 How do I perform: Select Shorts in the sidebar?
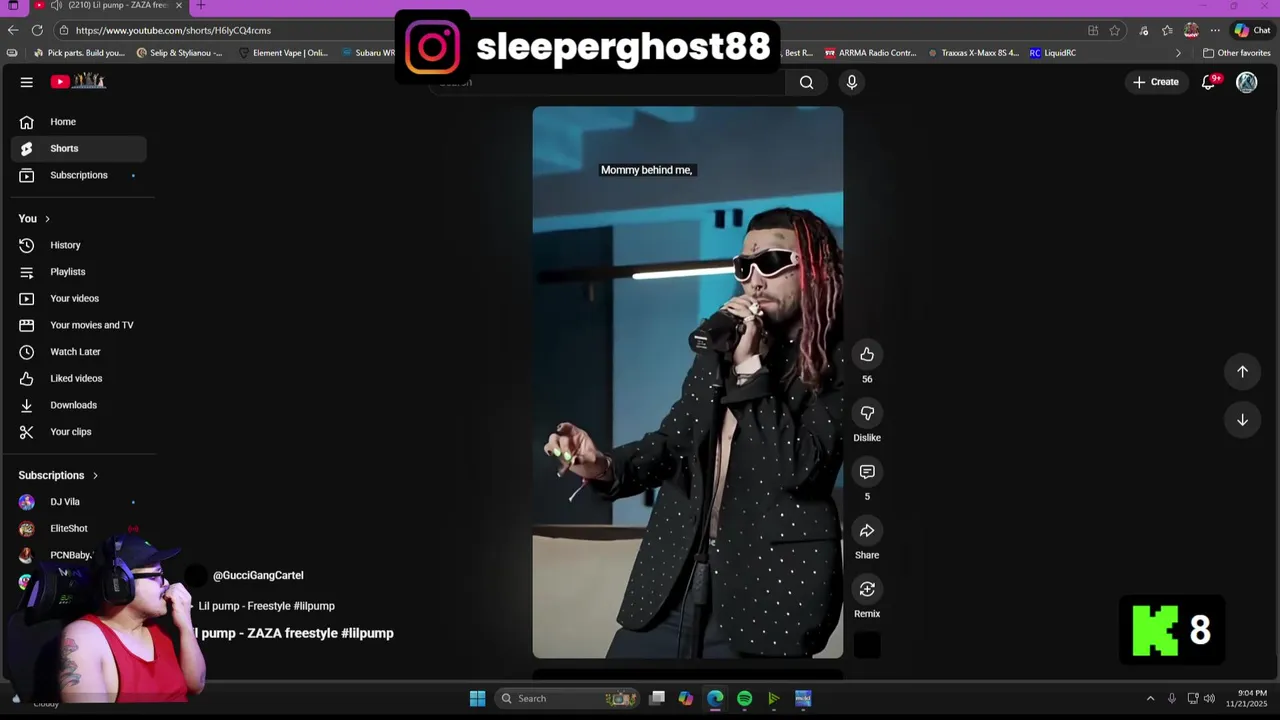pos(79,148)
